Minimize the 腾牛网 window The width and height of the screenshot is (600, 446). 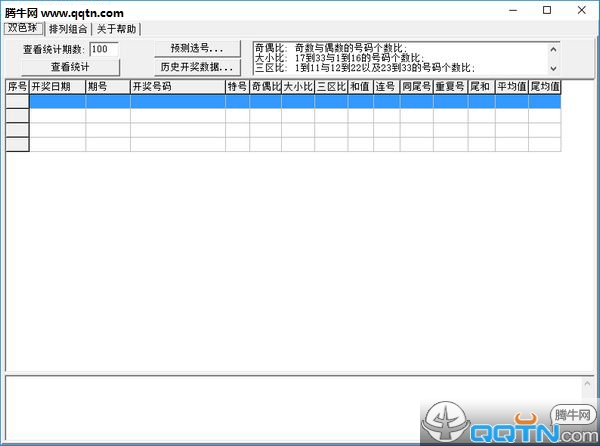(x=513, y=10)
